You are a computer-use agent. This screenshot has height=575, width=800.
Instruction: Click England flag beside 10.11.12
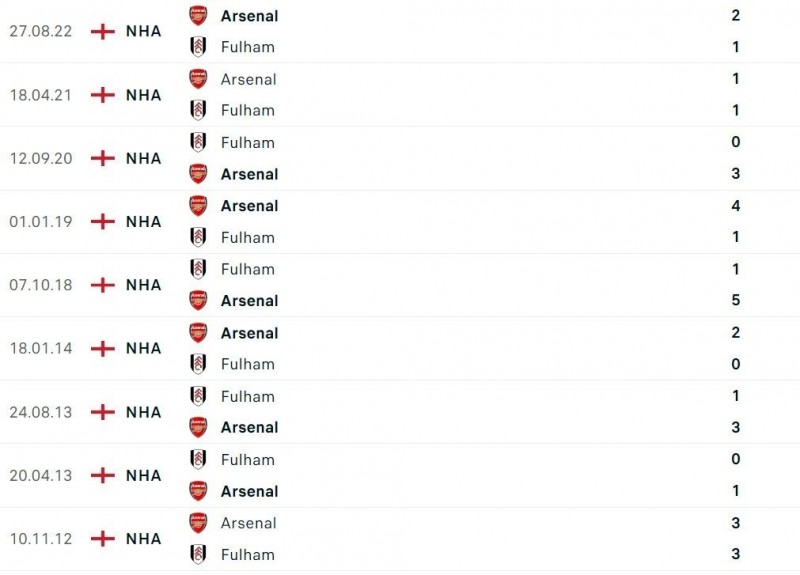point(102,539)
